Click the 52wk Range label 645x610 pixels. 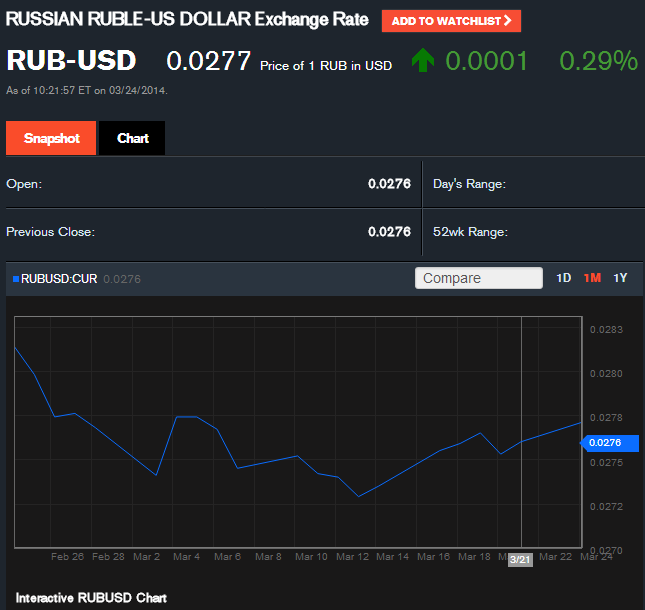pos(470,232)
